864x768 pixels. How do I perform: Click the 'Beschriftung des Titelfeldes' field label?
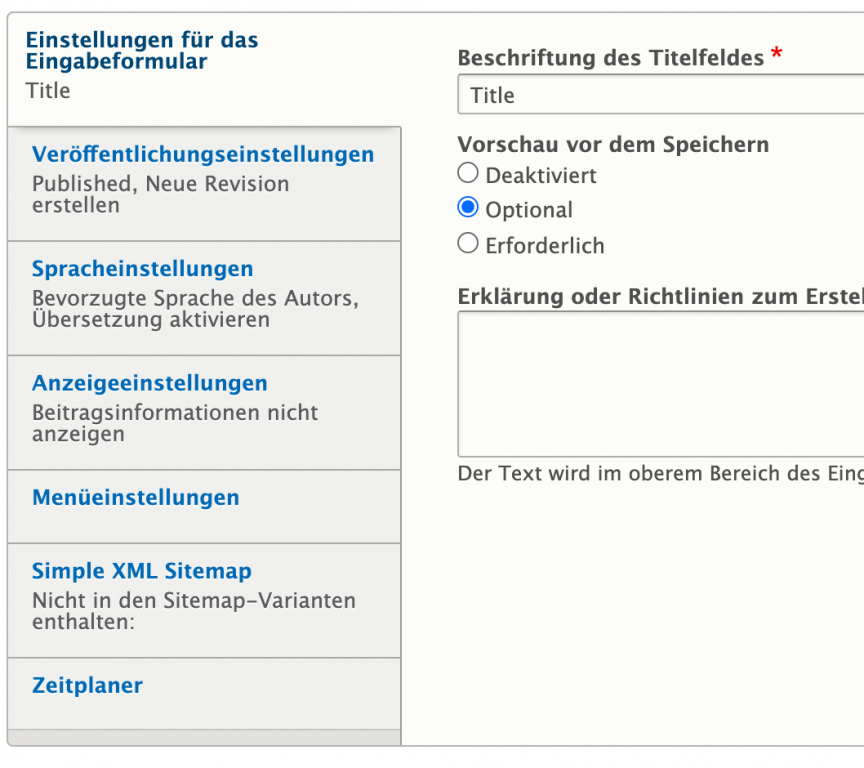coord(611,58)
